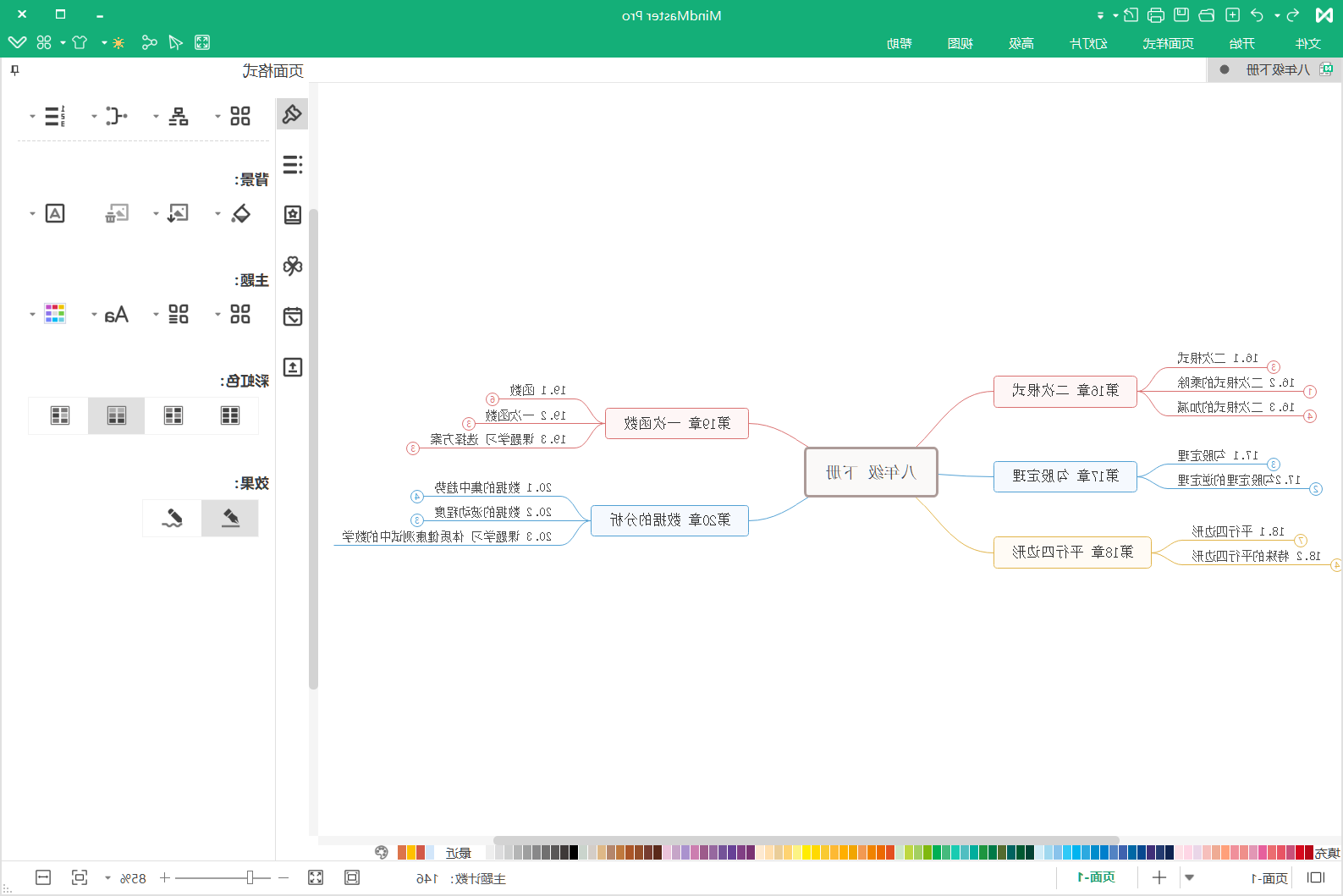Select the 第17章 勾股定理 topic node
Viewport: 1343px width, 896px height.
(x=1065, y=475)
